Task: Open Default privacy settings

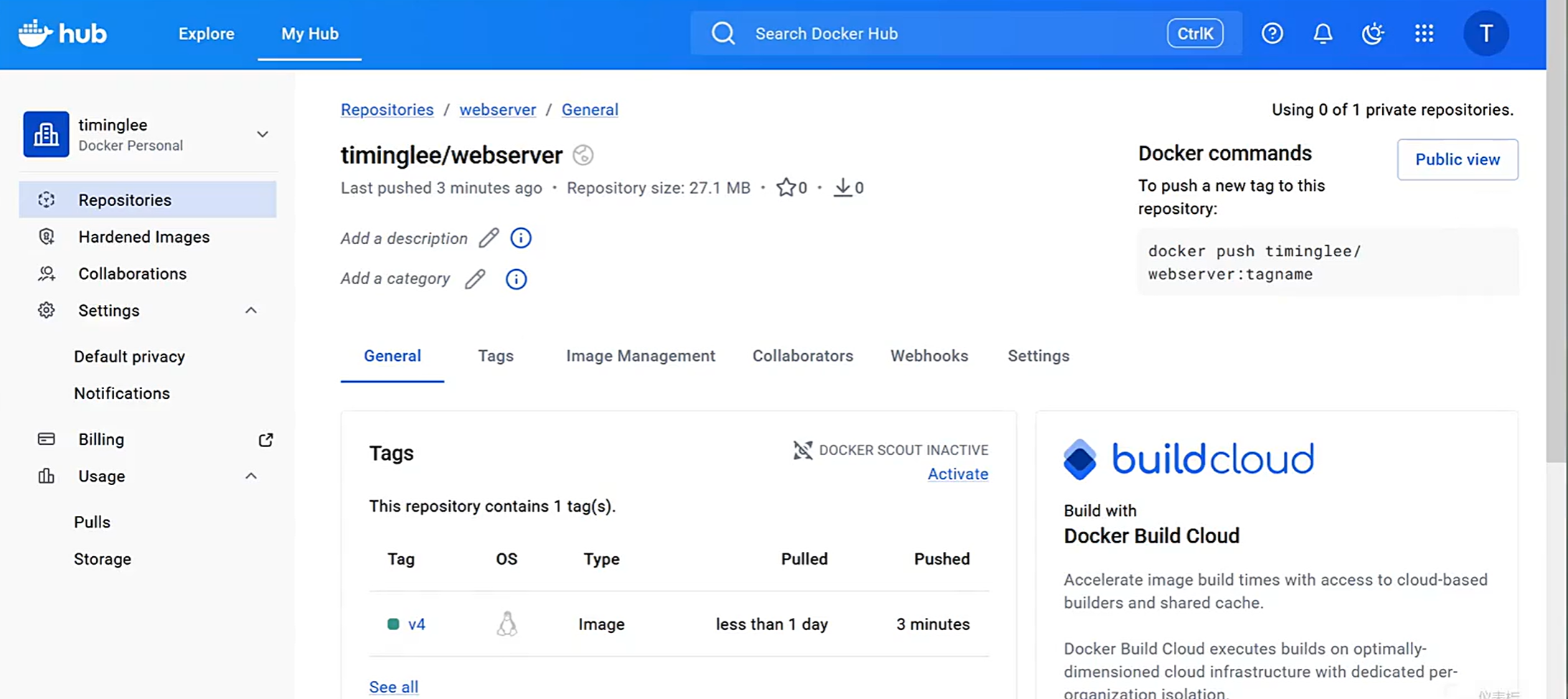Action: [x=129, y=357]
